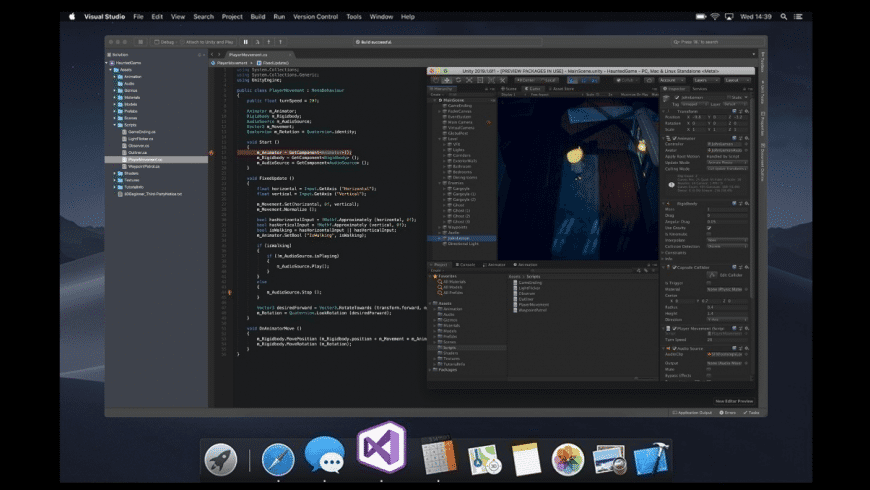Launch Safari from the dock

(x=278, y=459)
